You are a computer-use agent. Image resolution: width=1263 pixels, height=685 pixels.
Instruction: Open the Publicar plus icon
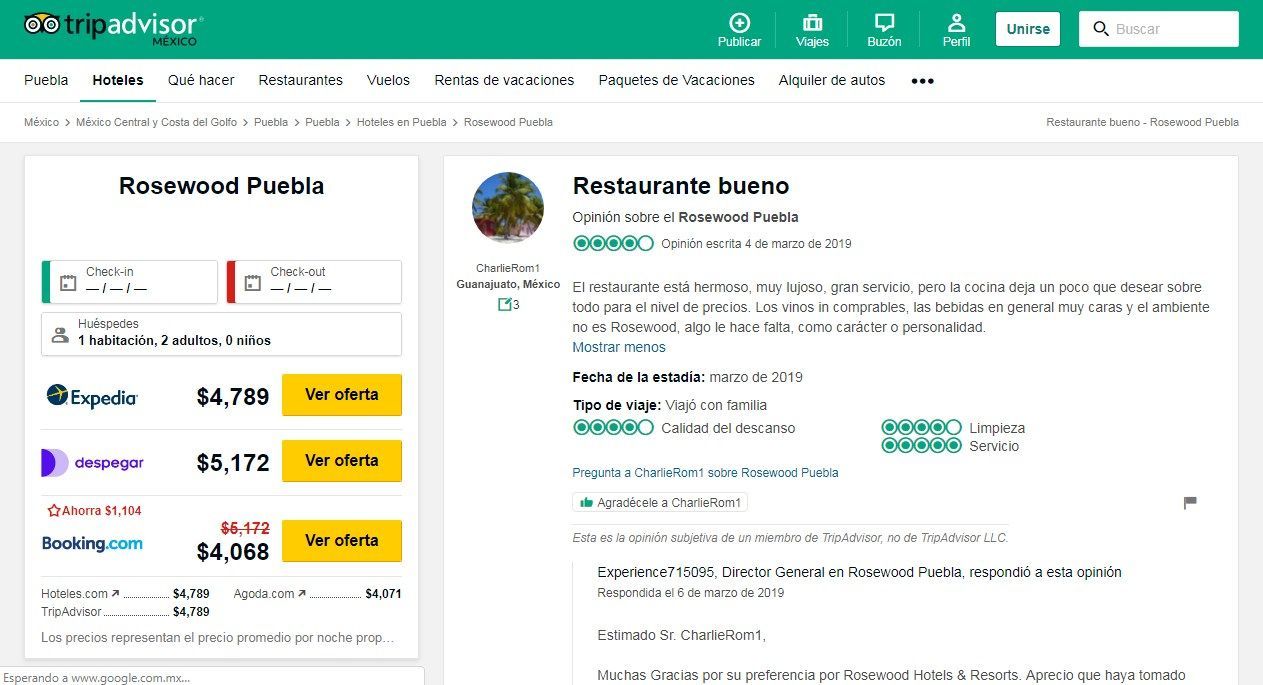point(739,22)
